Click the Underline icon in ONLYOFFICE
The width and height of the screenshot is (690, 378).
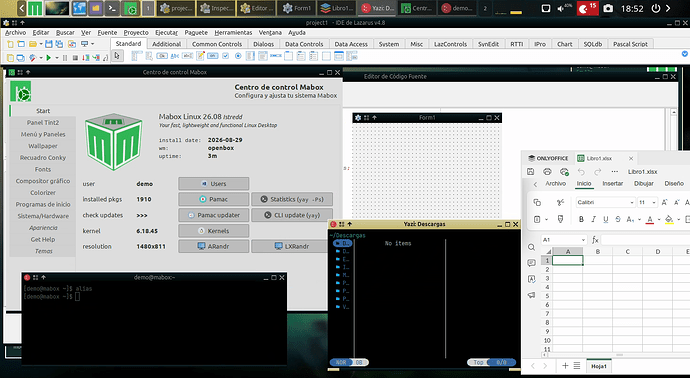point(606,219)
